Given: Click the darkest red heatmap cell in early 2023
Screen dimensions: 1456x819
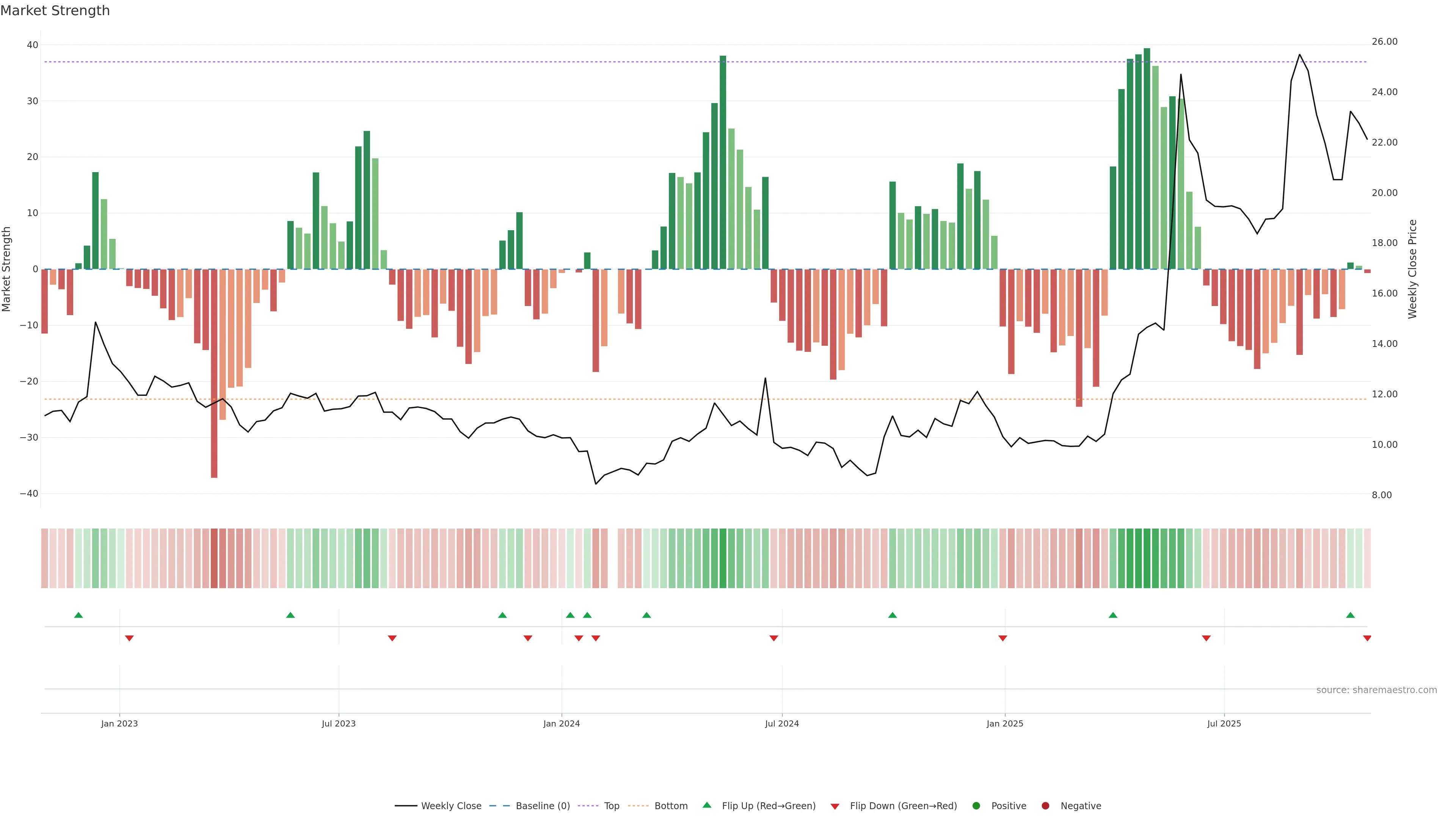Looking at the screenshot, I should click(214, 558).
